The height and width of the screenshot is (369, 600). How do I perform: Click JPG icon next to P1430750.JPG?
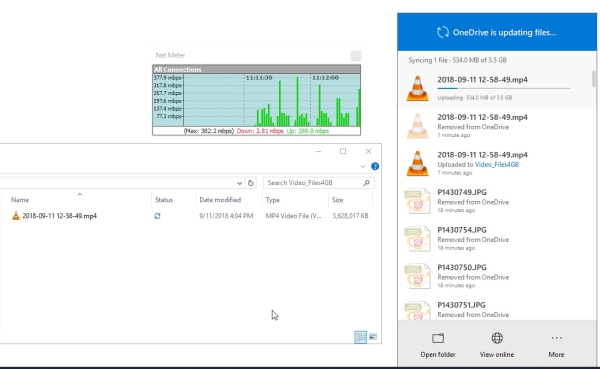click(x=417, y=276)
